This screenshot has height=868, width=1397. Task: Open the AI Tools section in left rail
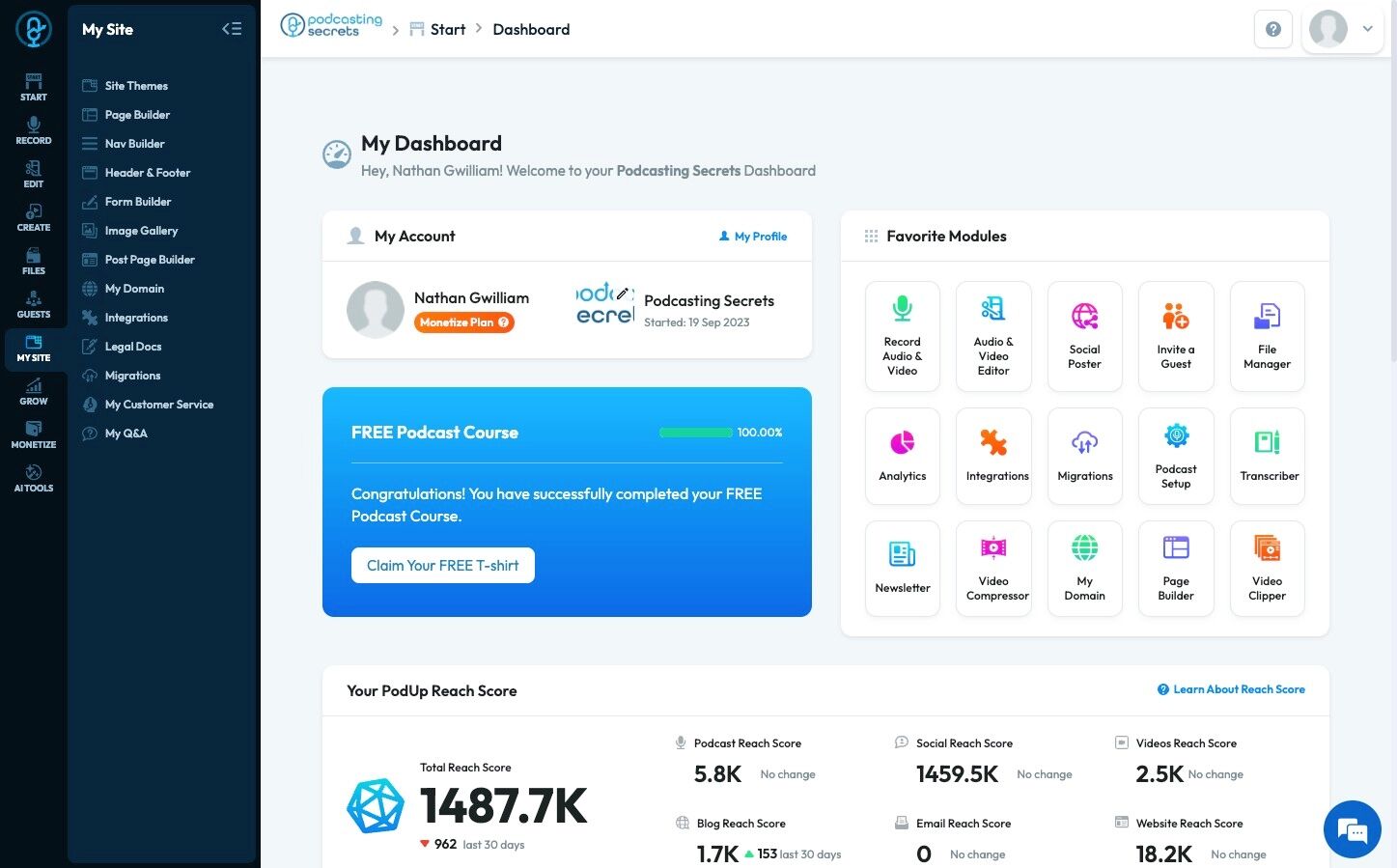coord(34,478)
